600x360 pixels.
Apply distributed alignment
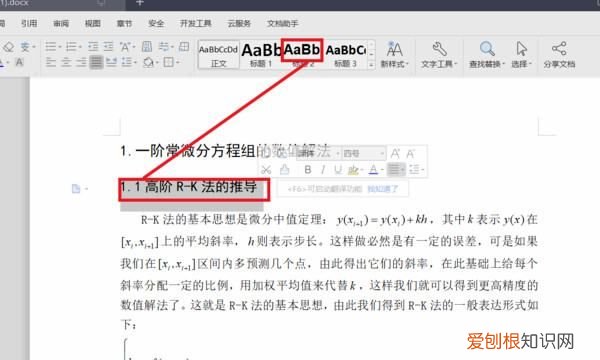(x=111, y=62)
